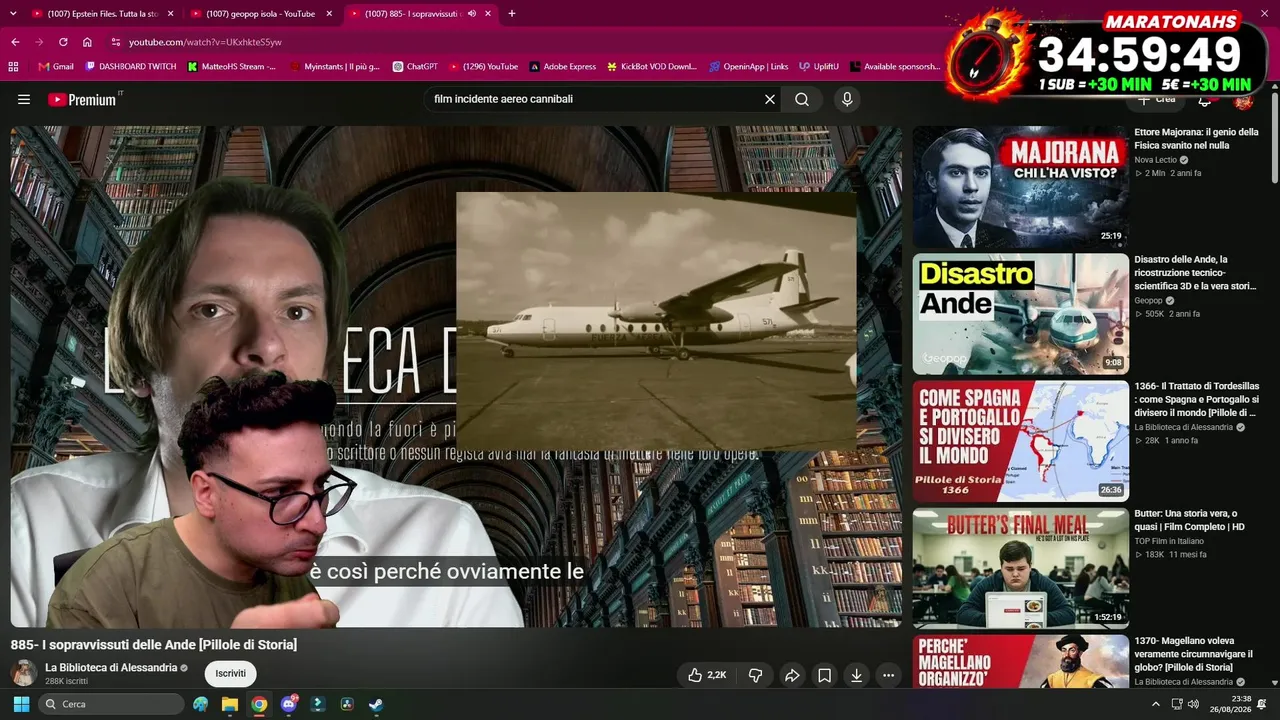
Task: Open File Explorer from the taskbar
Action: pos(230,704)
